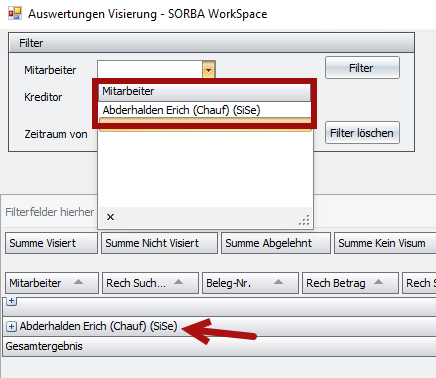The width and height of the screenshot is (436, 378).
Task: Sort Rech Such column via arrow icon
Action: click(178, 282)
